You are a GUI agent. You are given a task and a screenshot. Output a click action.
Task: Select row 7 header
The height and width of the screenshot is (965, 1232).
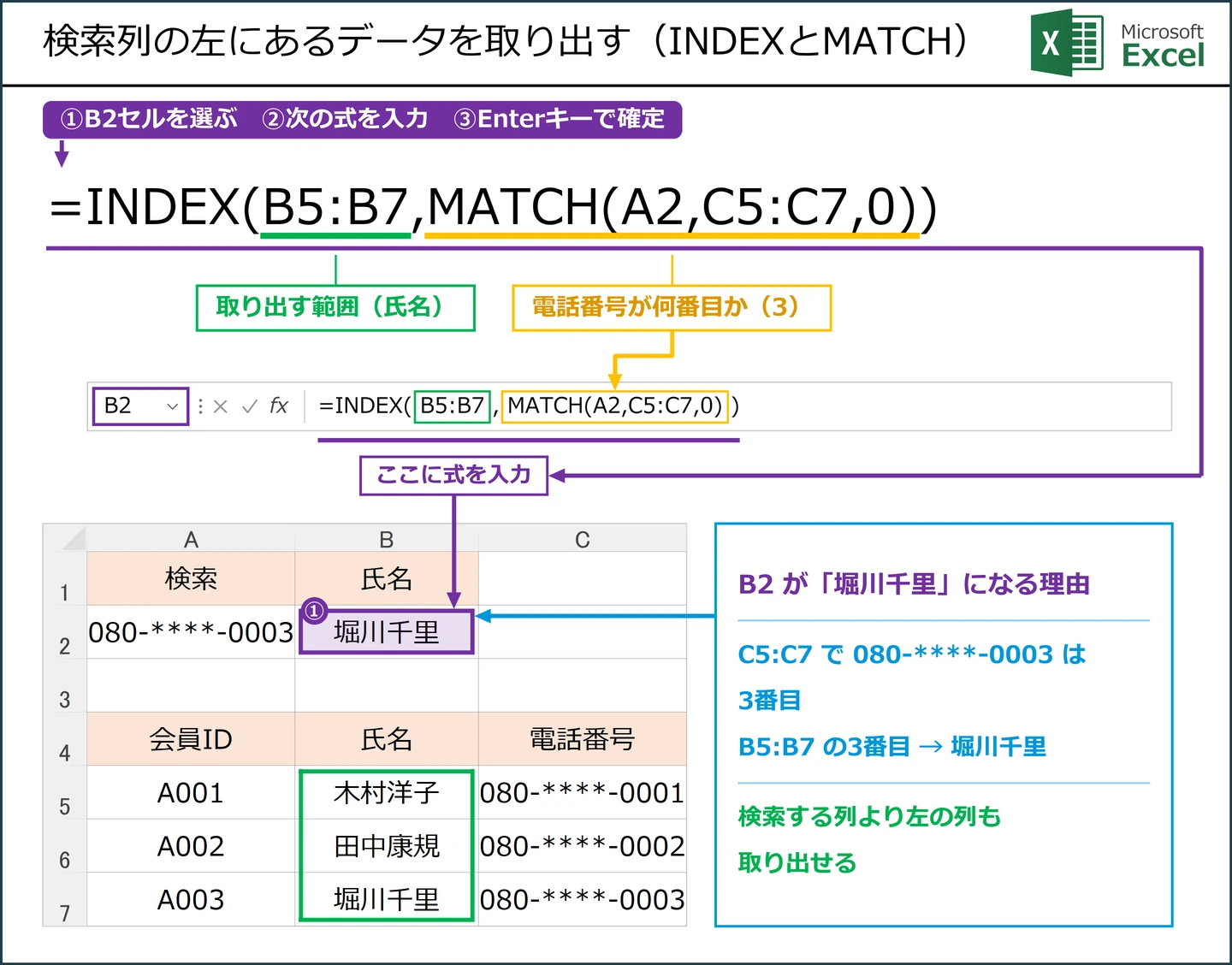(x=65, y=899)
